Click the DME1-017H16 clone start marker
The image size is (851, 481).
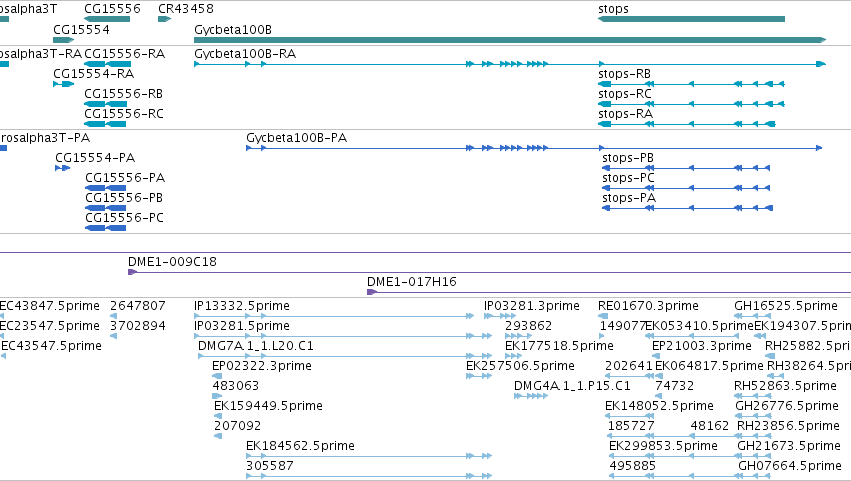(371, 292)
